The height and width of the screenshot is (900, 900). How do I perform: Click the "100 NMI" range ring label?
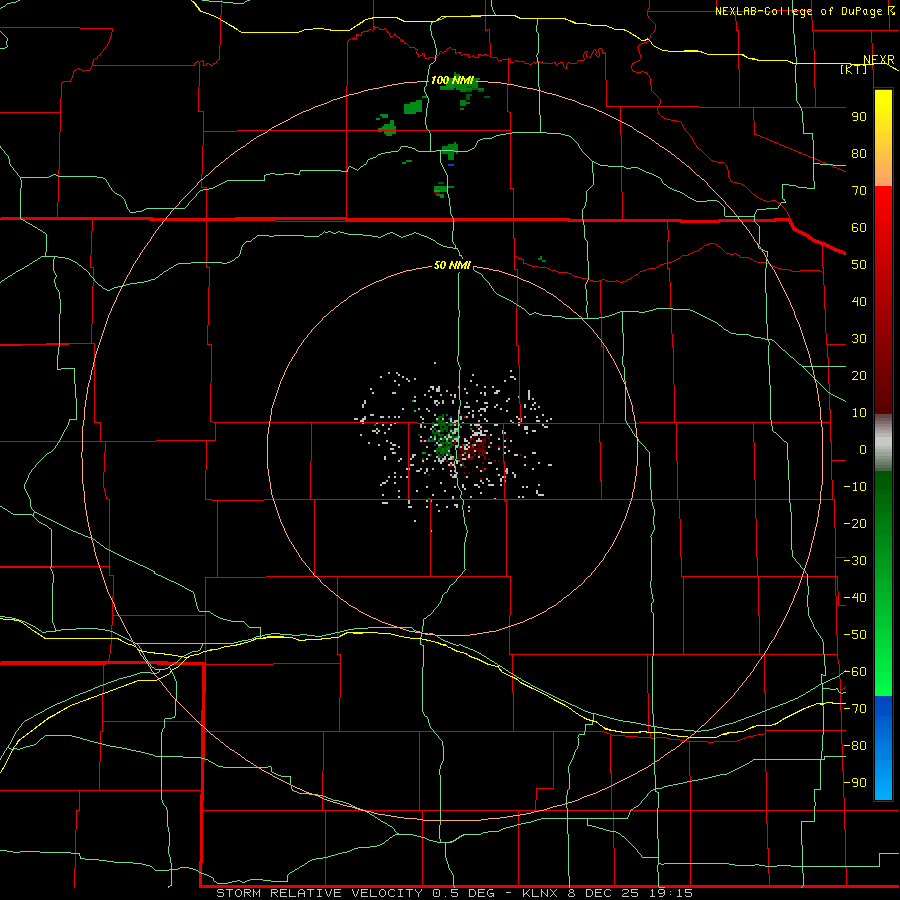tap(452, 80)
